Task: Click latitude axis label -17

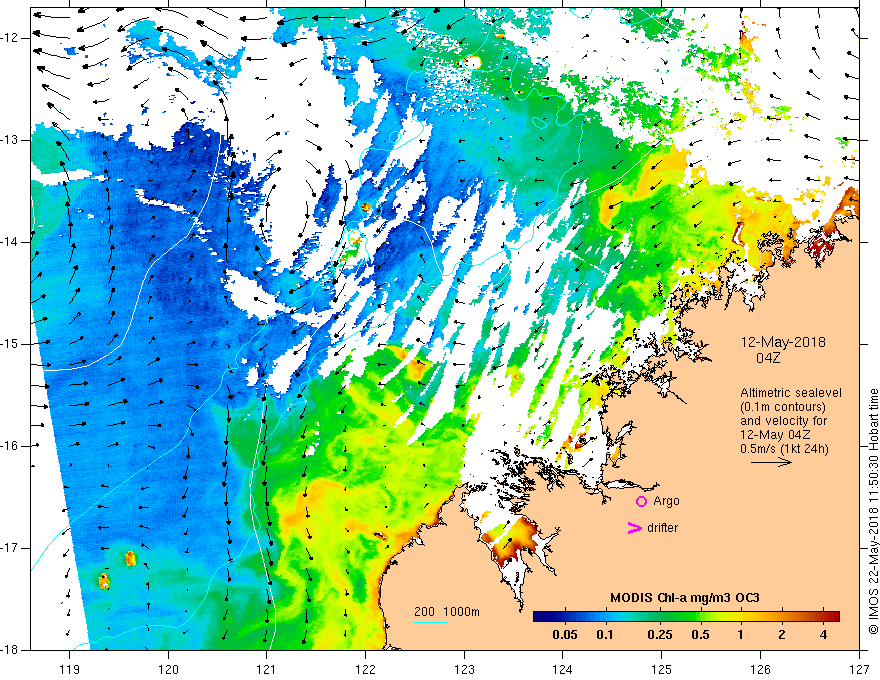Action: pos(10,548)
